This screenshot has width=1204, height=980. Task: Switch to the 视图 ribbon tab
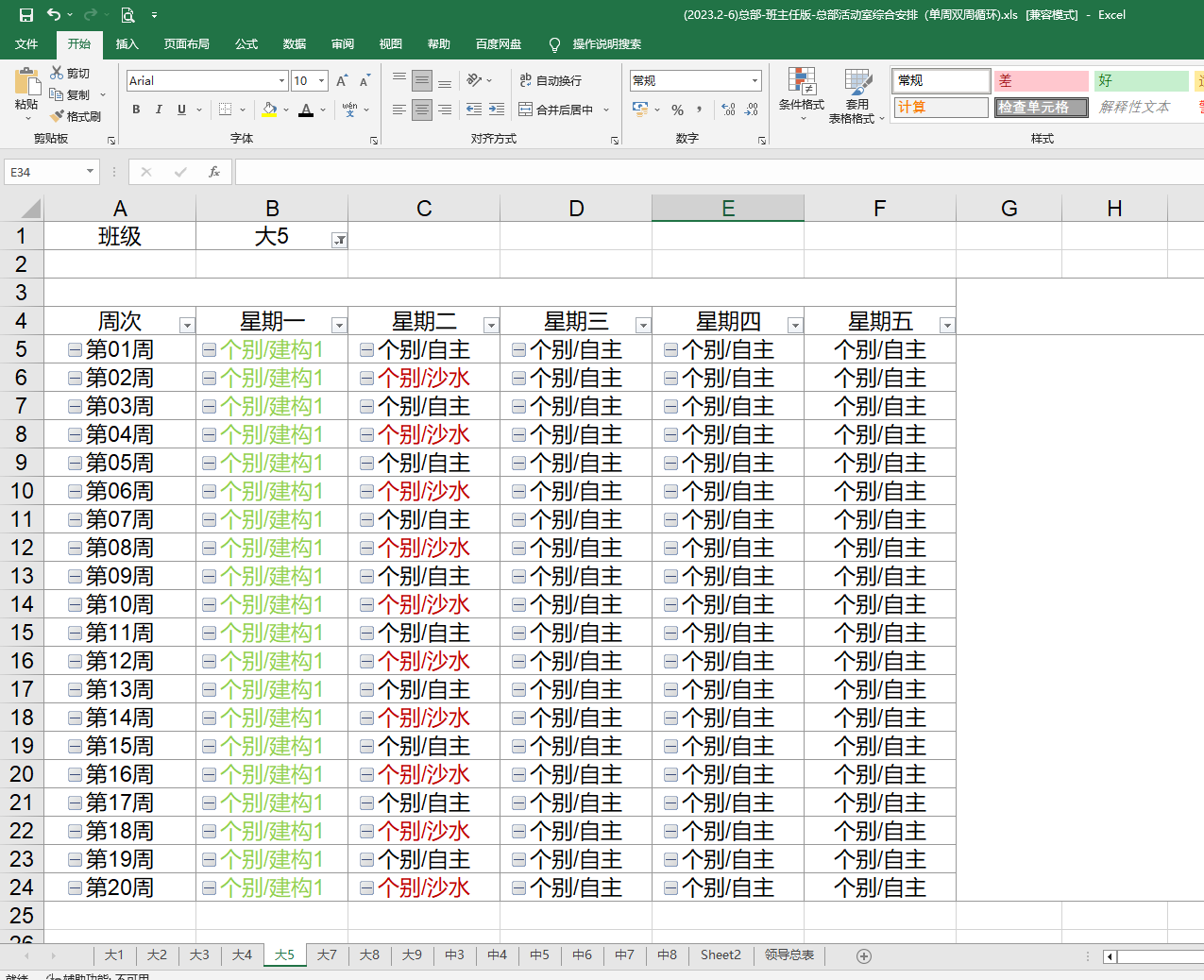pyautogui.click(x=391, y=44)
